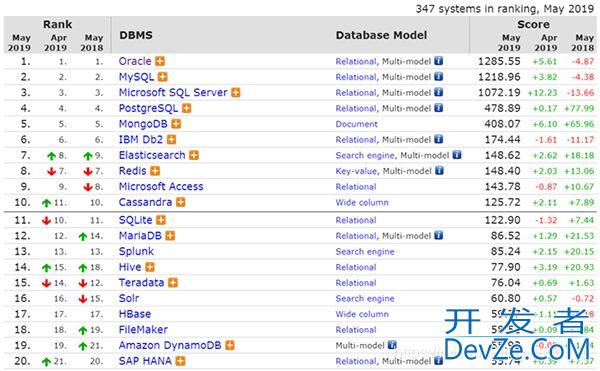Screen dimensions: 600x371
Task: Click the PostgreSQL score 478.89
Action: pyautogui.click(x=502, y=108)
